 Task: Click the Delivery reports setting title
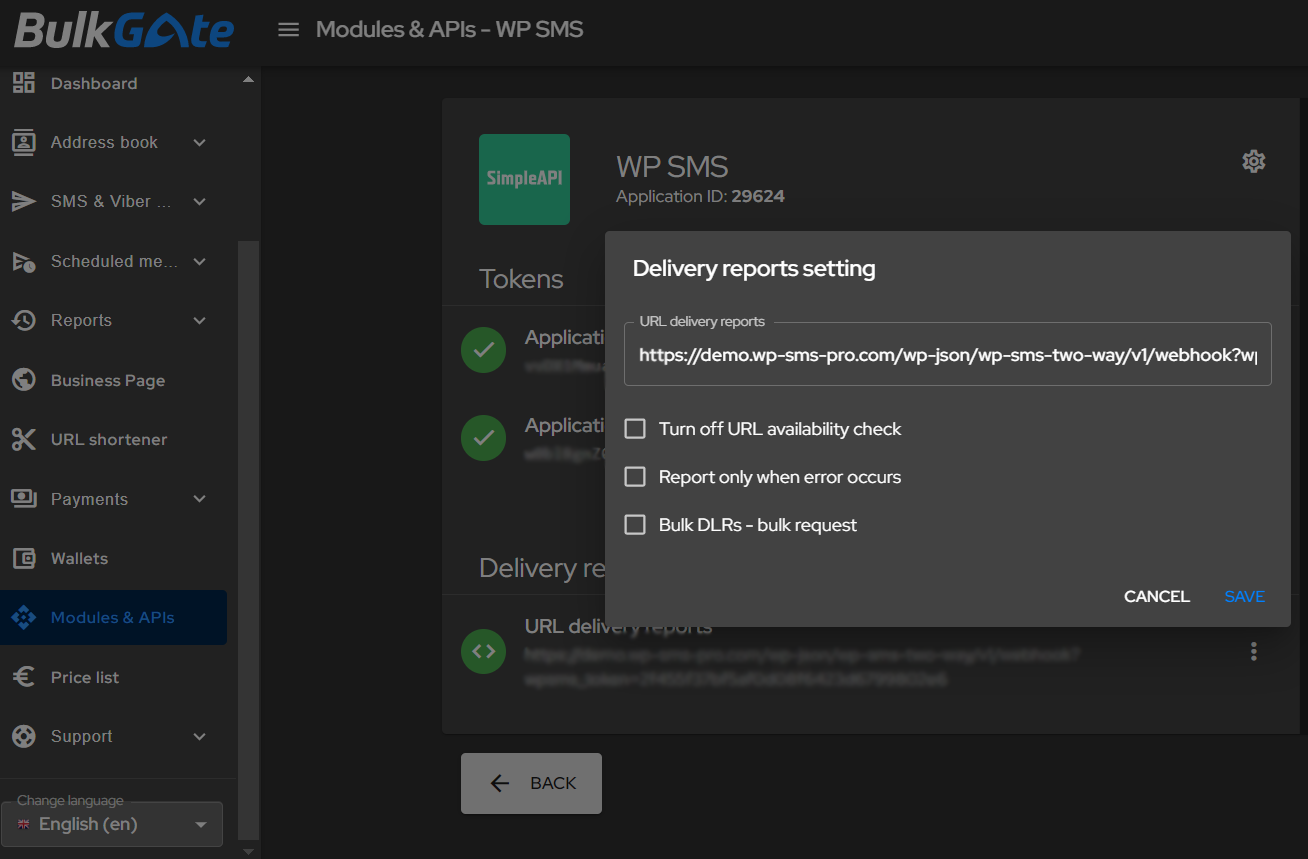[754, 268]
